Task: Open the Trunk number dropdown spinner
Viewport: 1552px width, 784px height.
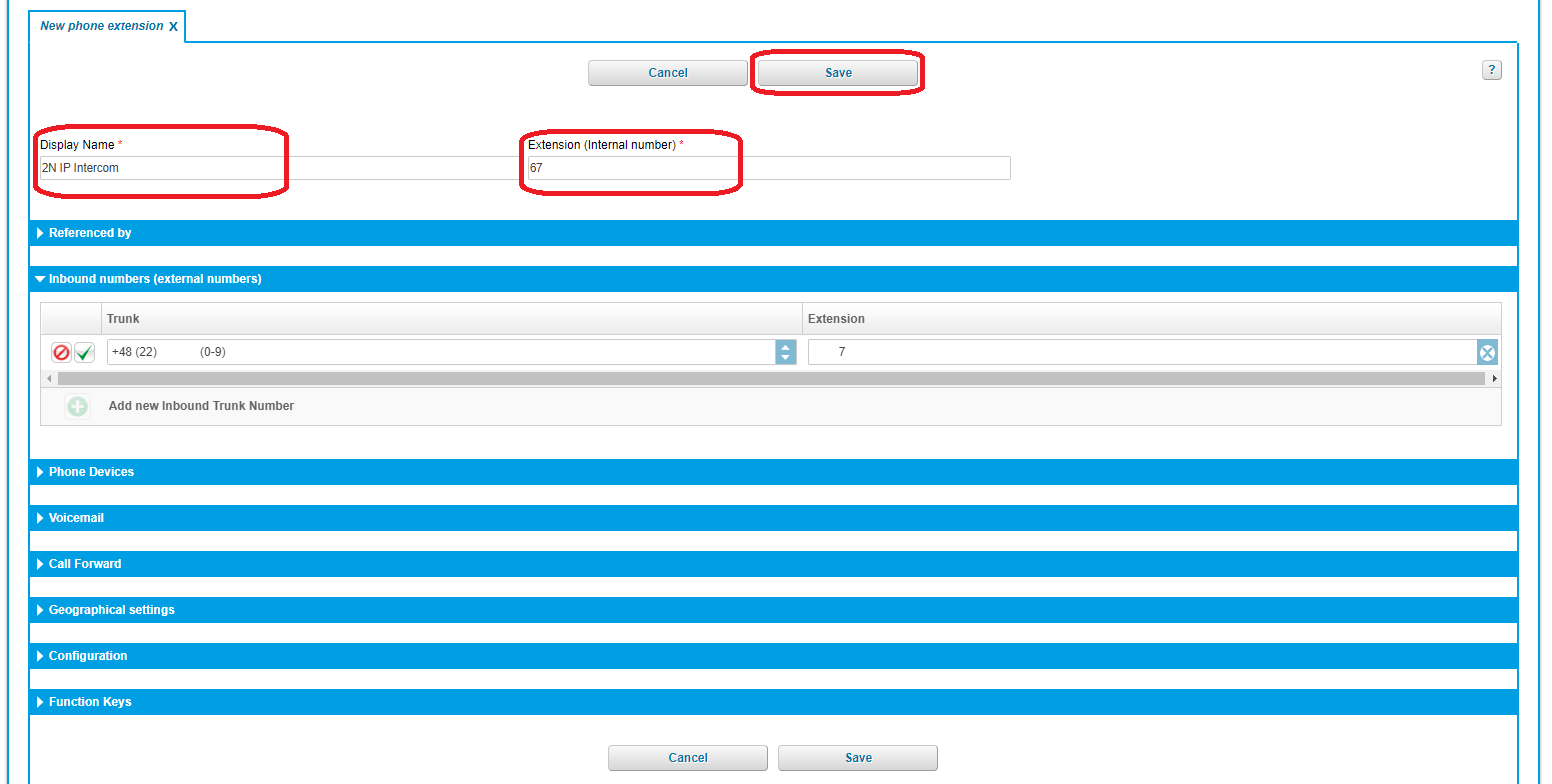Action: point(786,353)
